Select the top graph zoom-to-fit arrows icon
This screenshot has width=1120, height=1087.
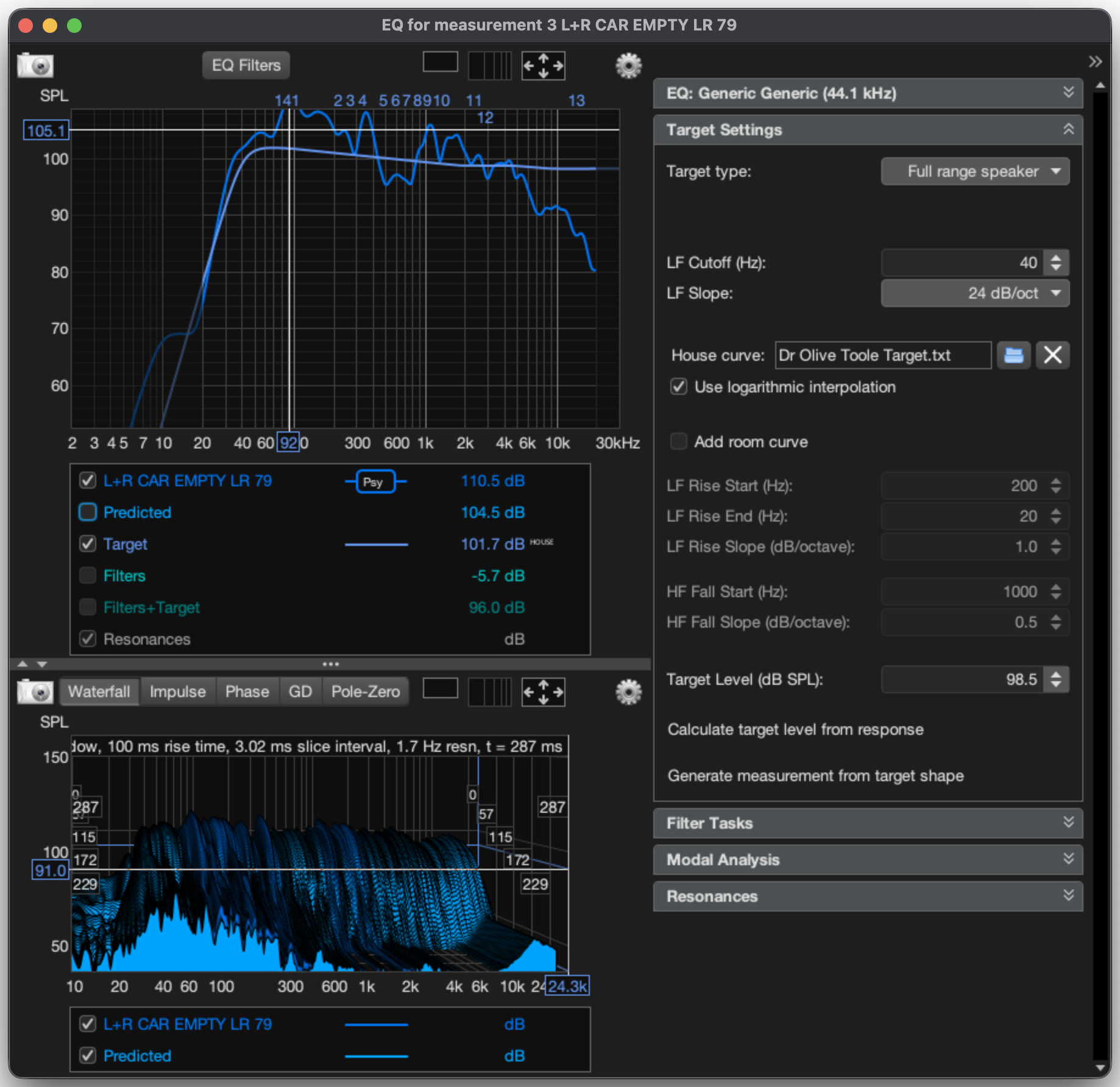pos(543,65)
